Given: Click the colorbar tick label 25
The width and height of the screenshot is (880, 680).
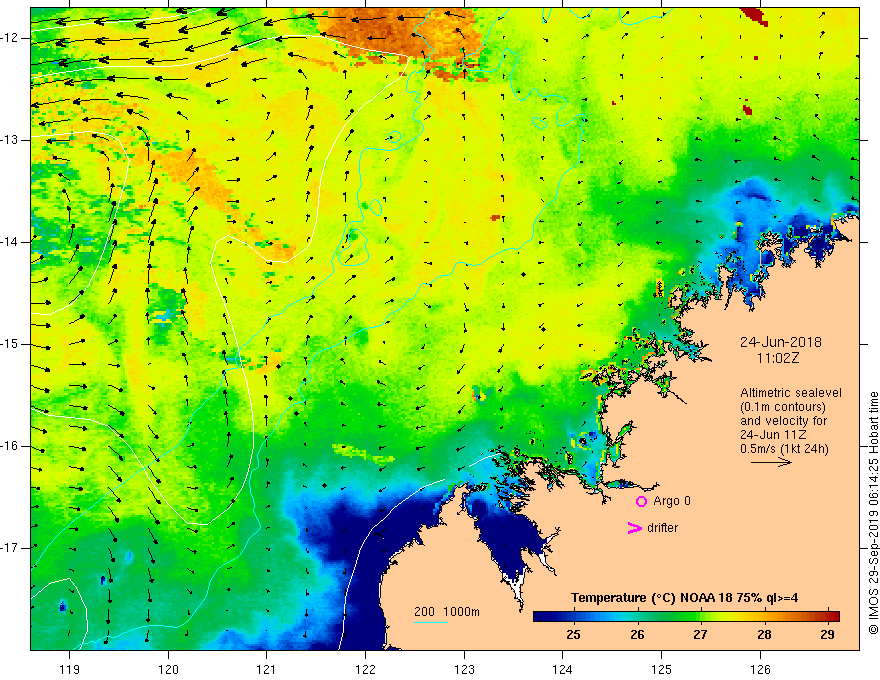Looking at the screenshot, I should click(x=573, y=635).
